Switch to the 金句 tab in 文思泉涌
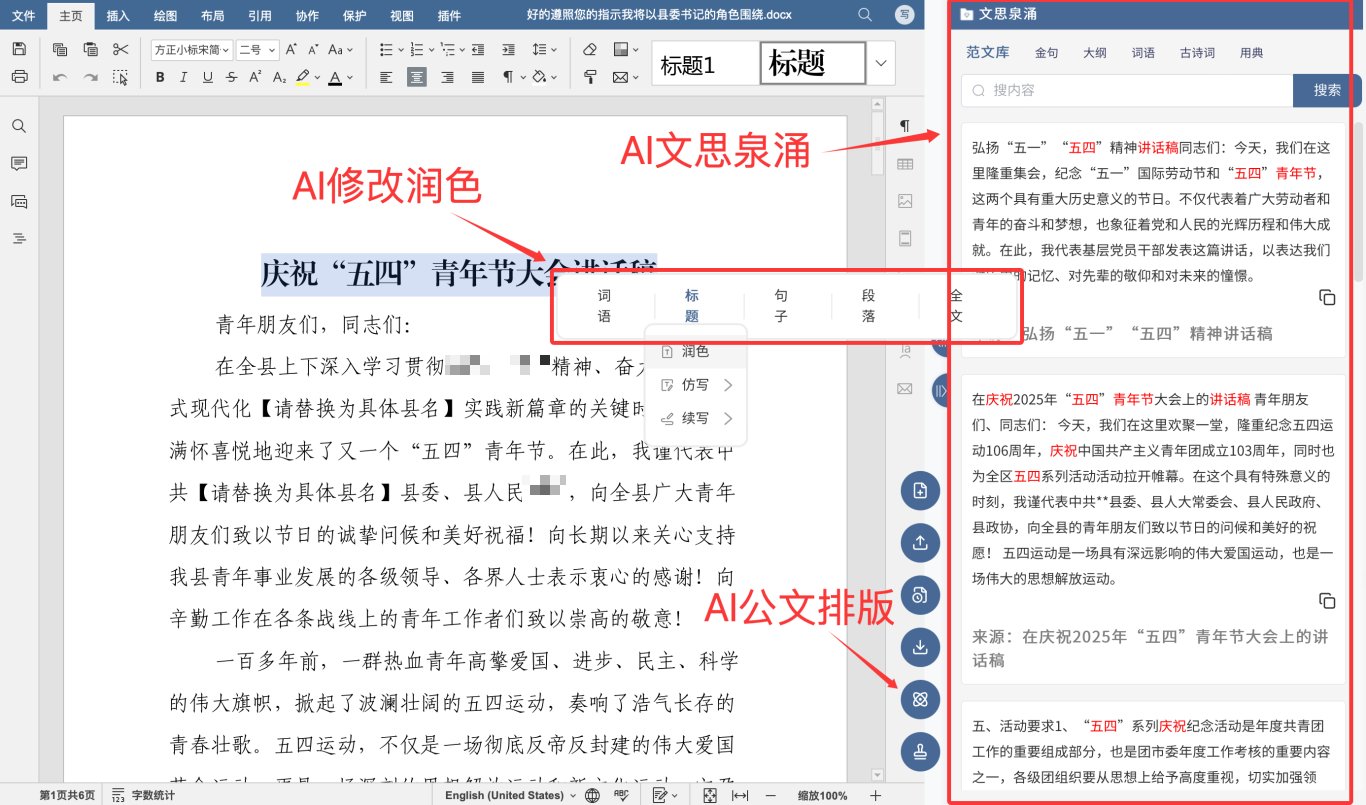The width and height of the screenshot is (1366, 805). point(1046,53)
